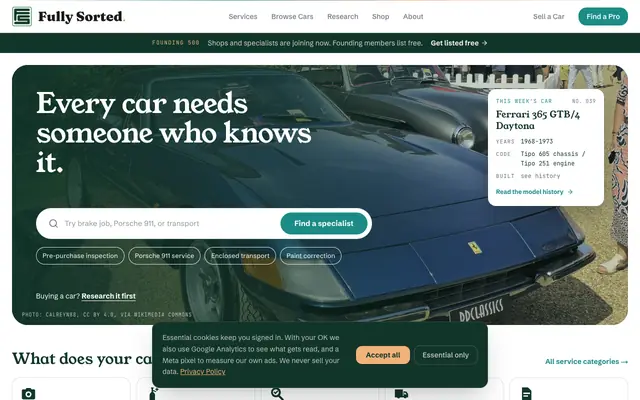Follow the Get listed free link

pos(459,43)
